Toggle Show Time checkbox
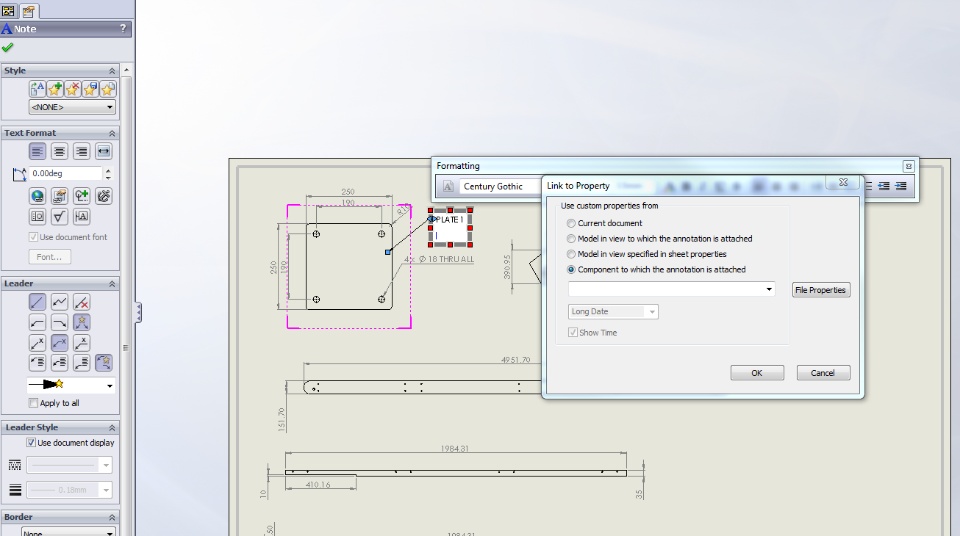 tap(573, 333)
